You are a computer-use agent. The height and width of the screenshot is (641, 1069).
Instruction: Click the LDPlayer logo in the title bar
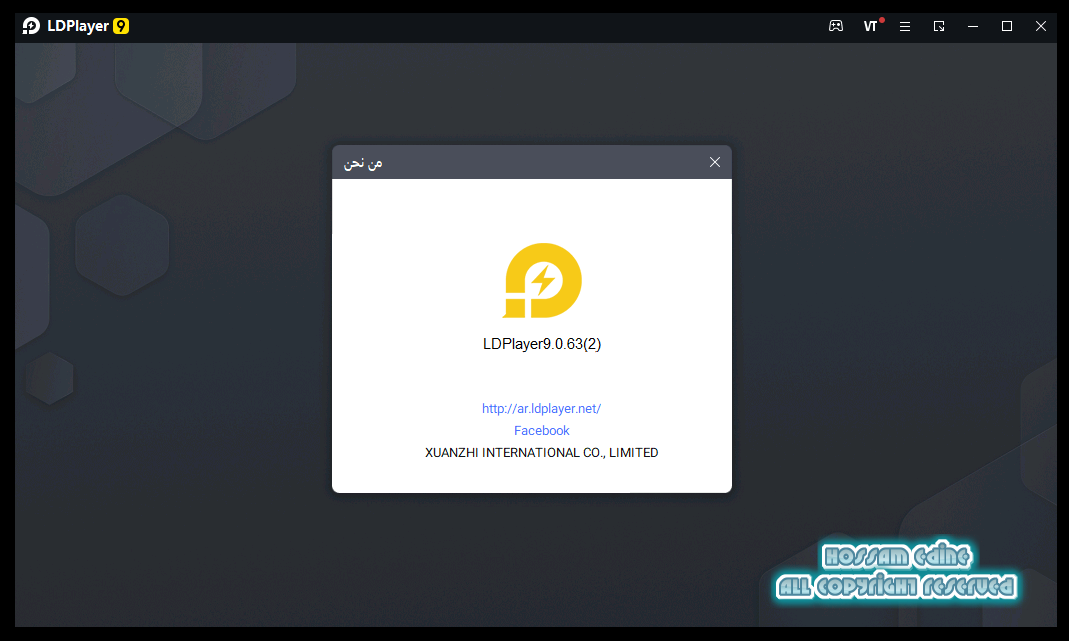[31, 26]
